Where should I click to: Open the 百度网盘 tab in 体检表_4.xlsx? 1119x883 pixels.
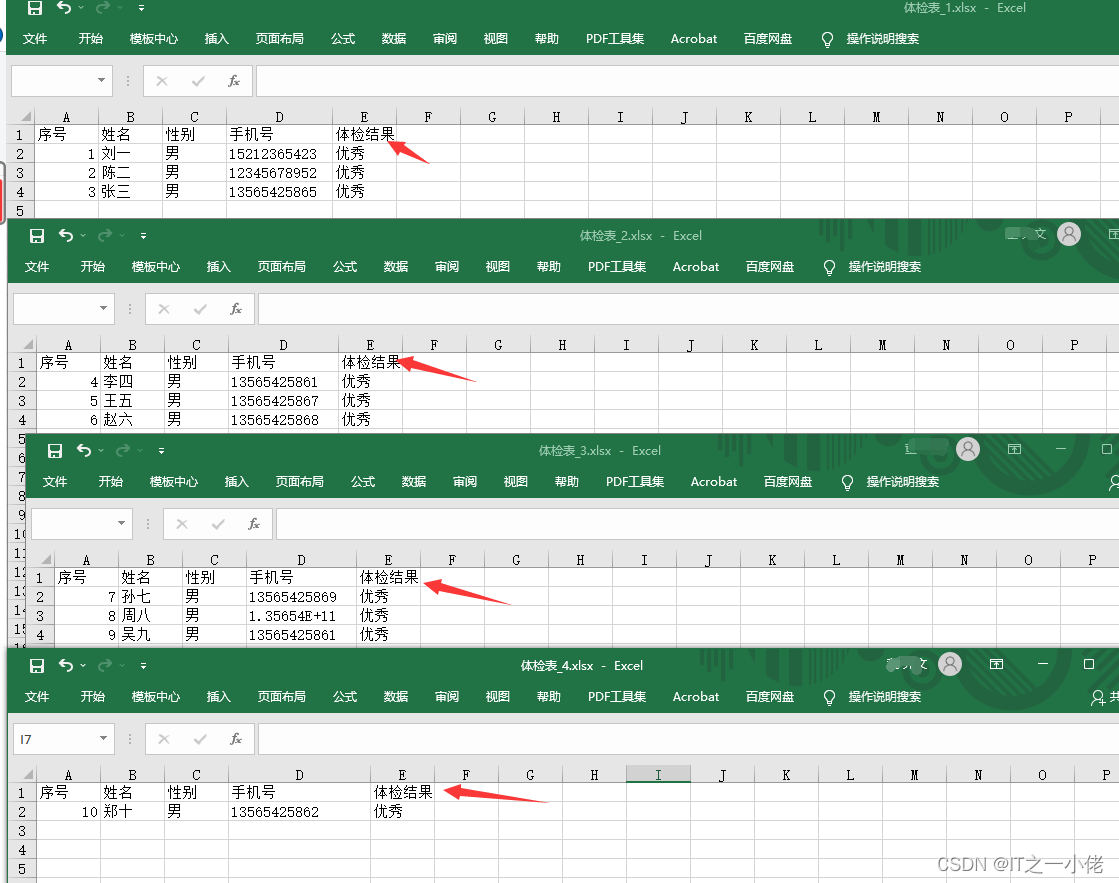point(770,696)
